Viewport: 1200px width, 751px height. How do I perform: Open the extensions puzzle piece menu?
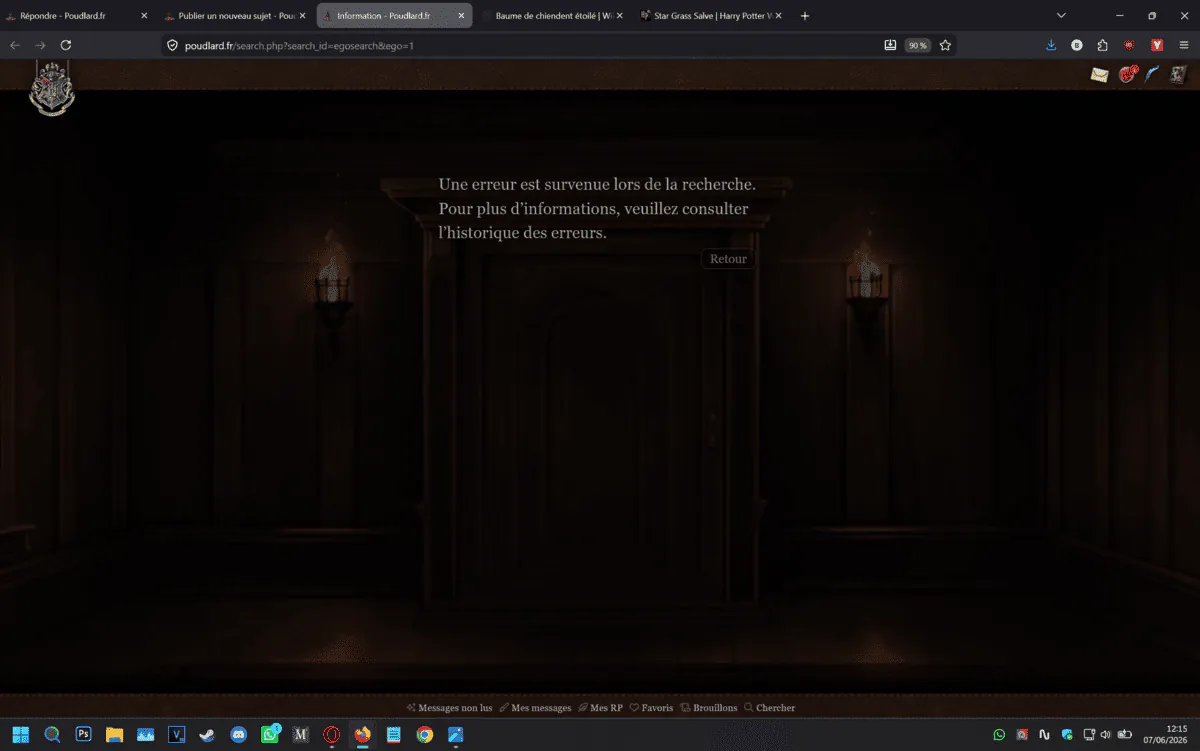(x=1103, y=45)
